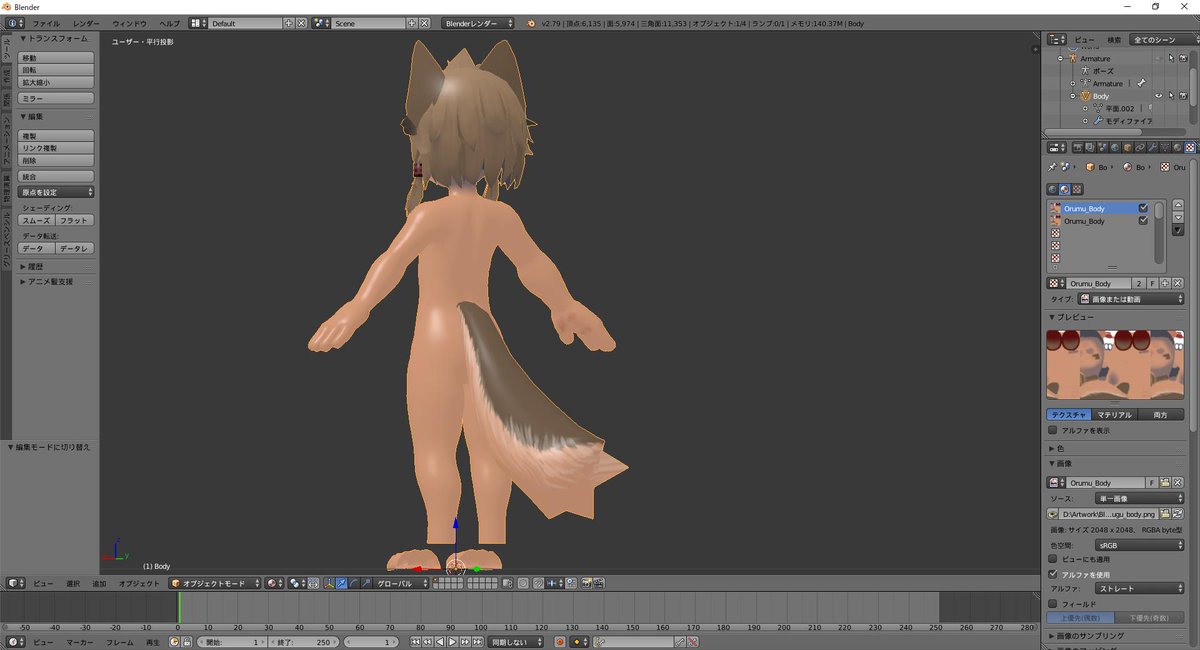
Task: Open the 3D view 追加 menu
Action: click(99, 583)
